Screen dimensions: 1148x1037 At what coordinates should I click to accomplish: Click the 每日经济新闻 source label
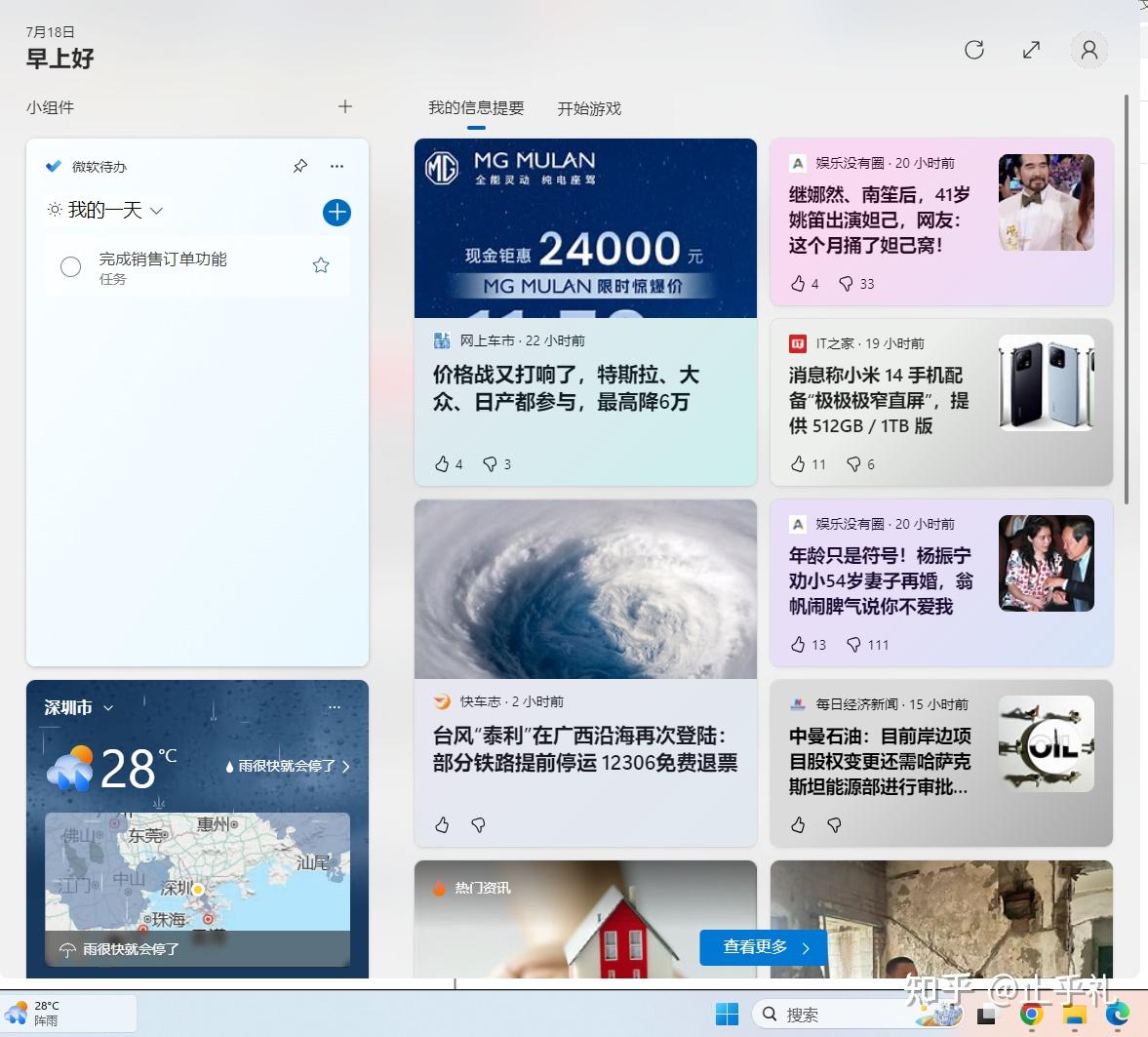856,703
